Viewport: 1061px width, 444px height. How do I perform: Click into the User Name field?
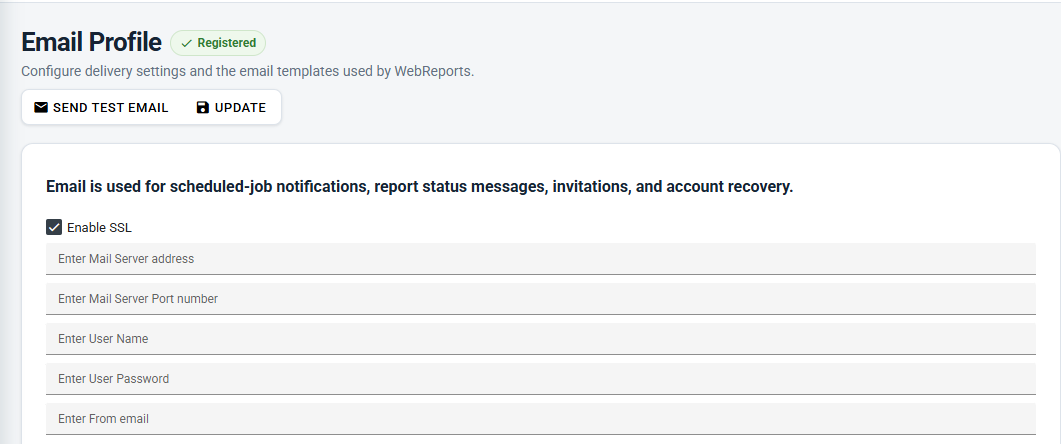[x=541, y=338]
